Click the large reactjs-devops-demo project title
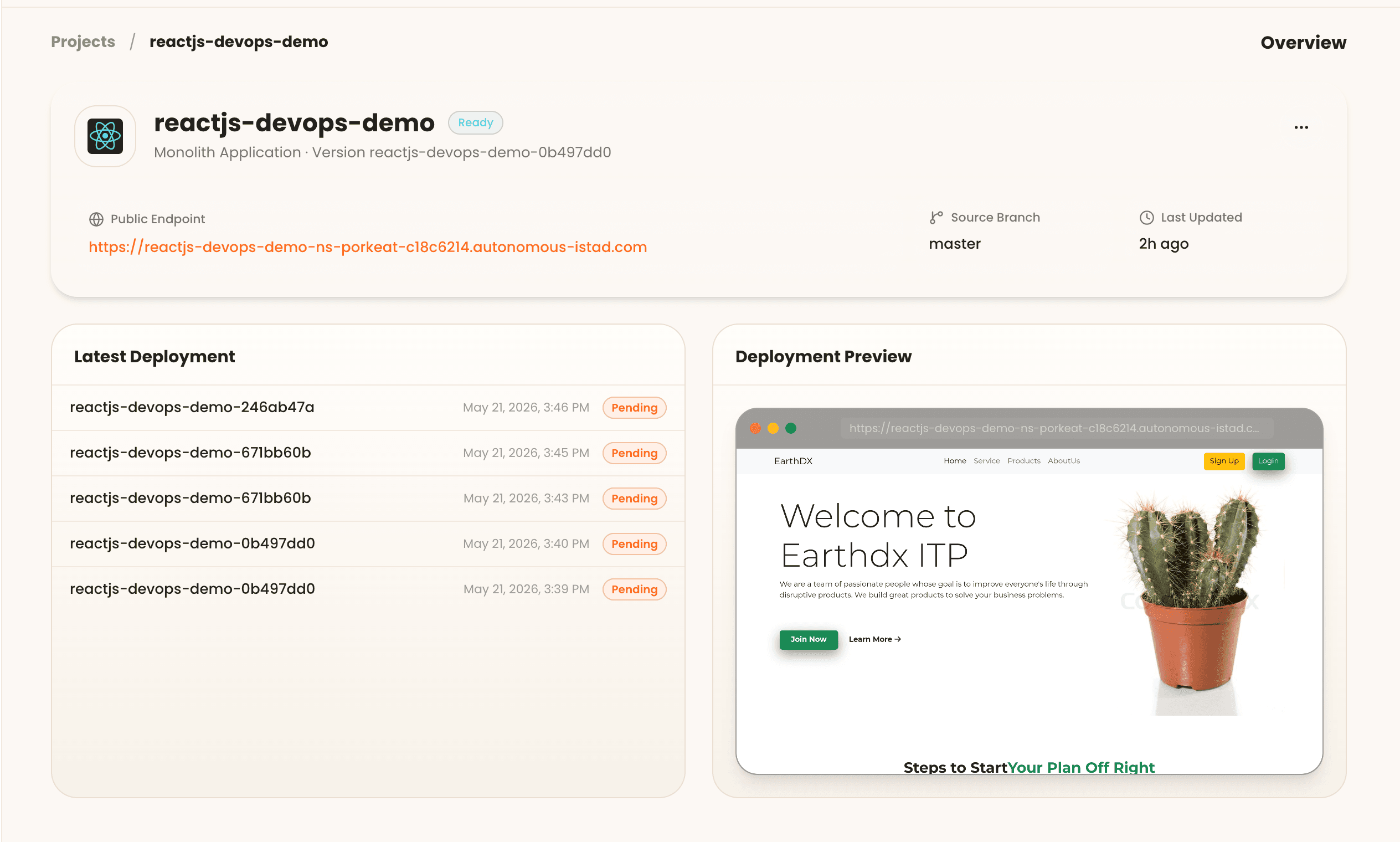1400x842 pixels. point(294,123)
